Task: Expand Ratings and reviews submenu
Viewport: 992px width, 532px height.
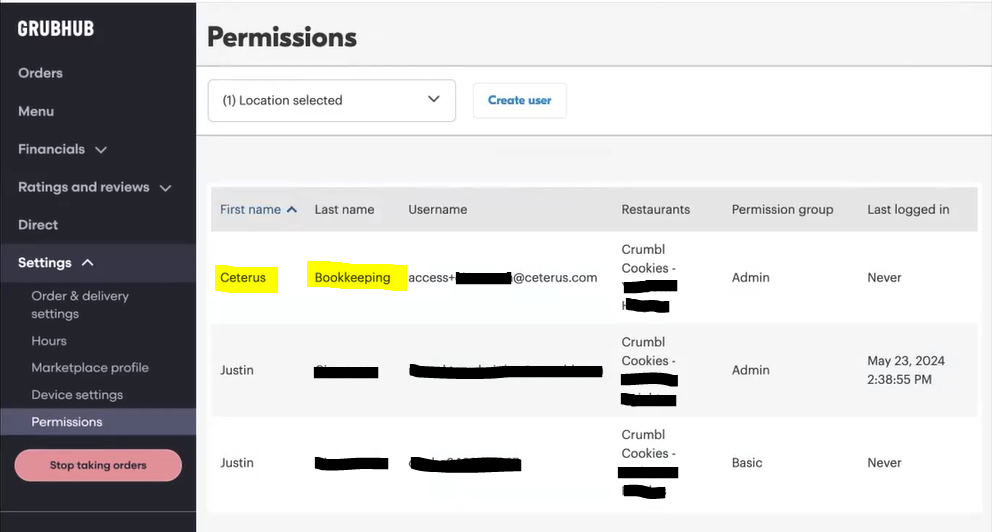Action: (94, 187)
